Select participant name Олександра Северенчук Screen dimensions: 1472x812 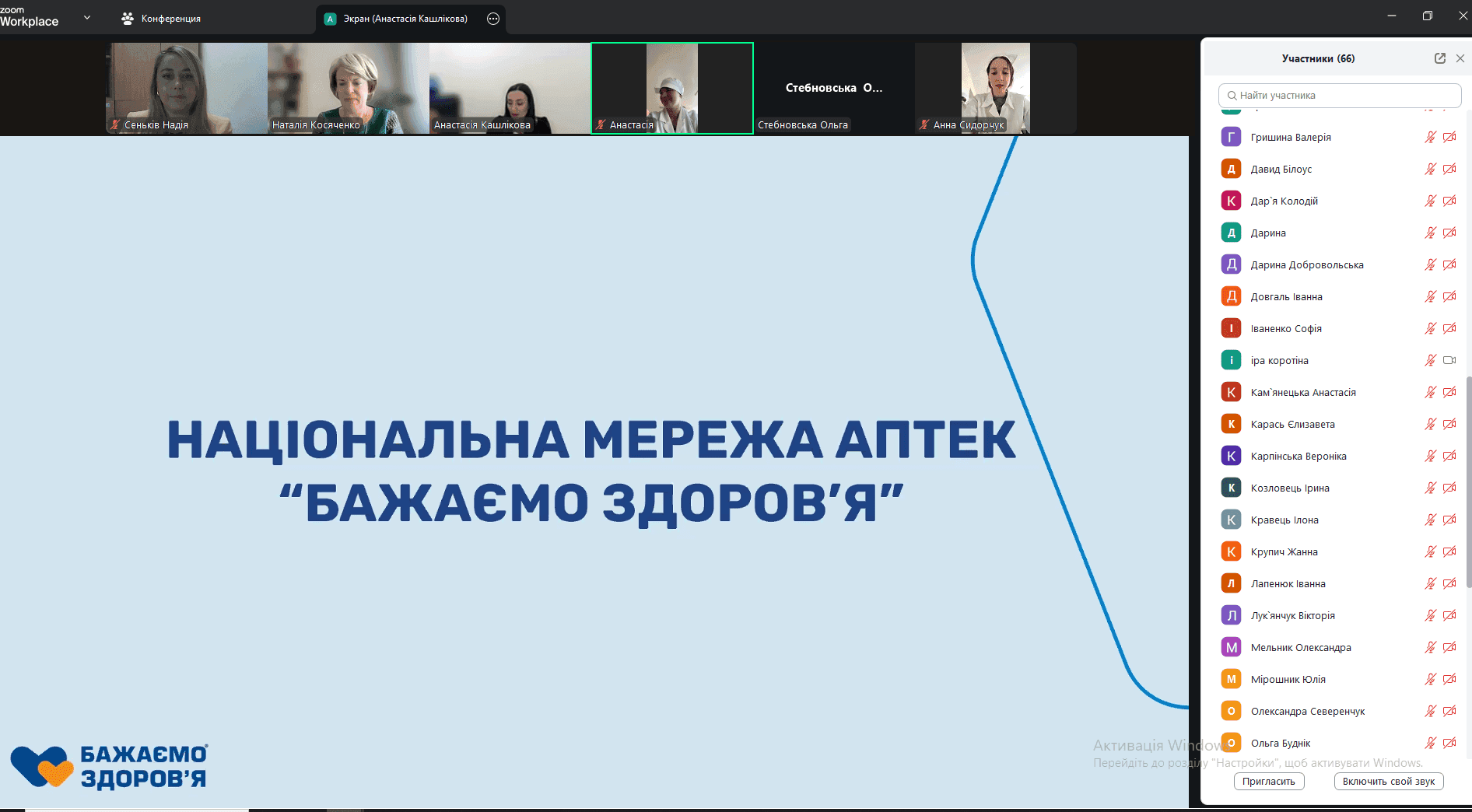pos(1308,711)
